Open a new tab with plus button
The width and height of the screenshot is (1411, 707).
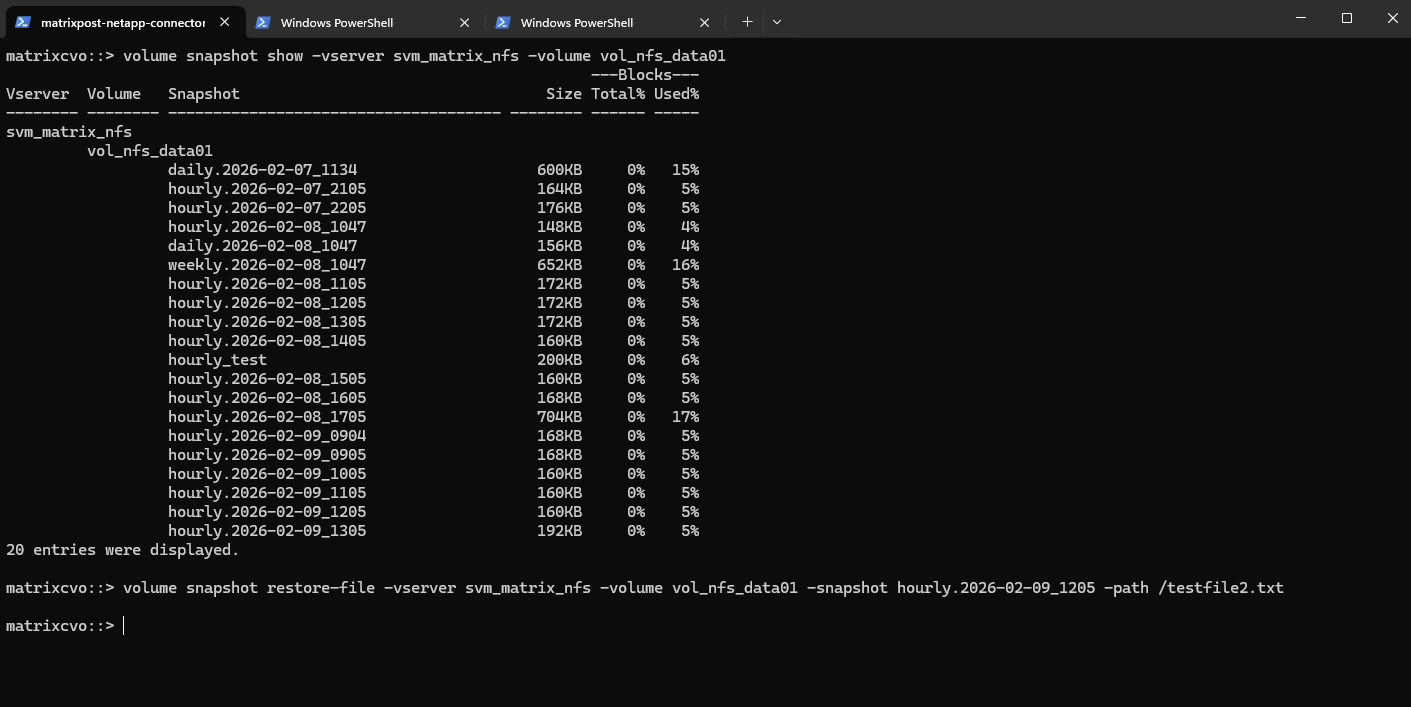747,22
